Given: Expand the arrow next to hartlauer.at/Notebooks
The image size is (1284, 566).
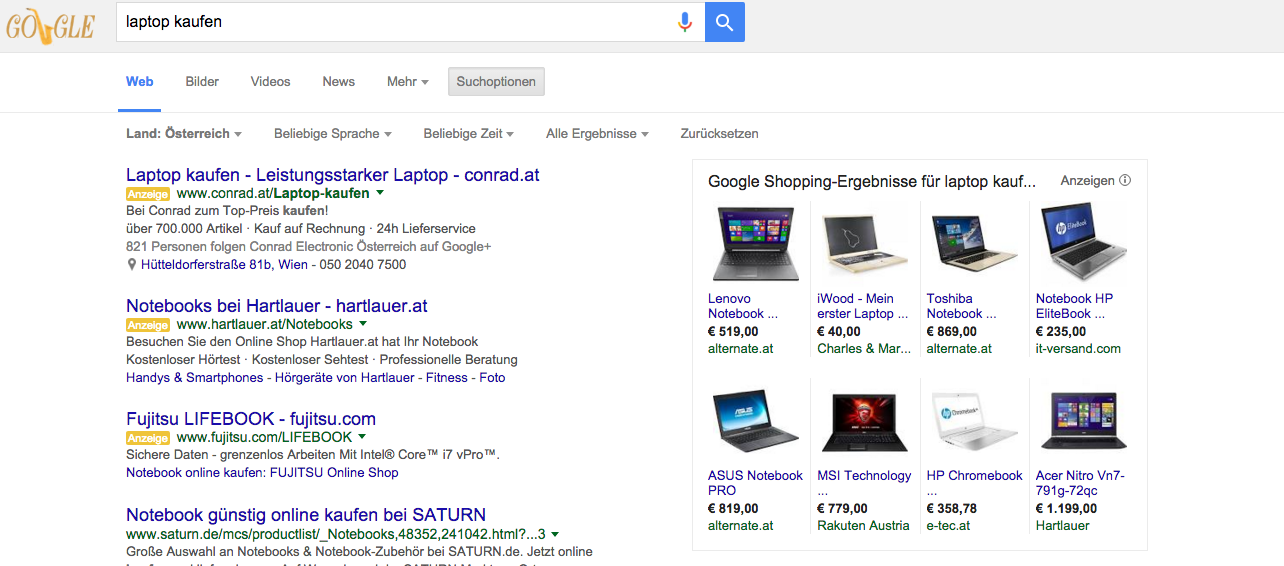Looking at the screenshot, I should (363, 324).
